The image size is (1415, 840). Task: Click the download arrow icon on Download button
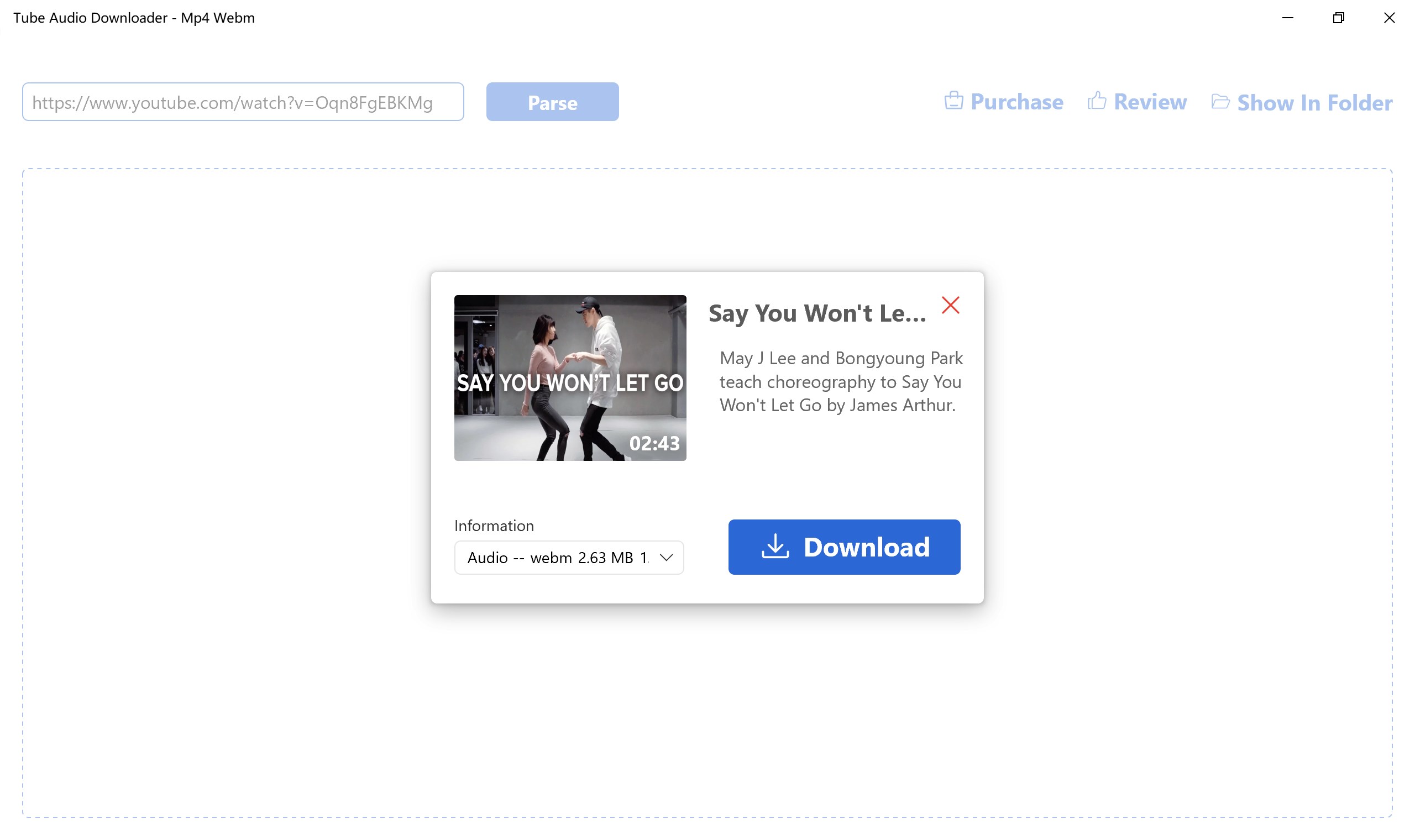click(x=775, y=547)
